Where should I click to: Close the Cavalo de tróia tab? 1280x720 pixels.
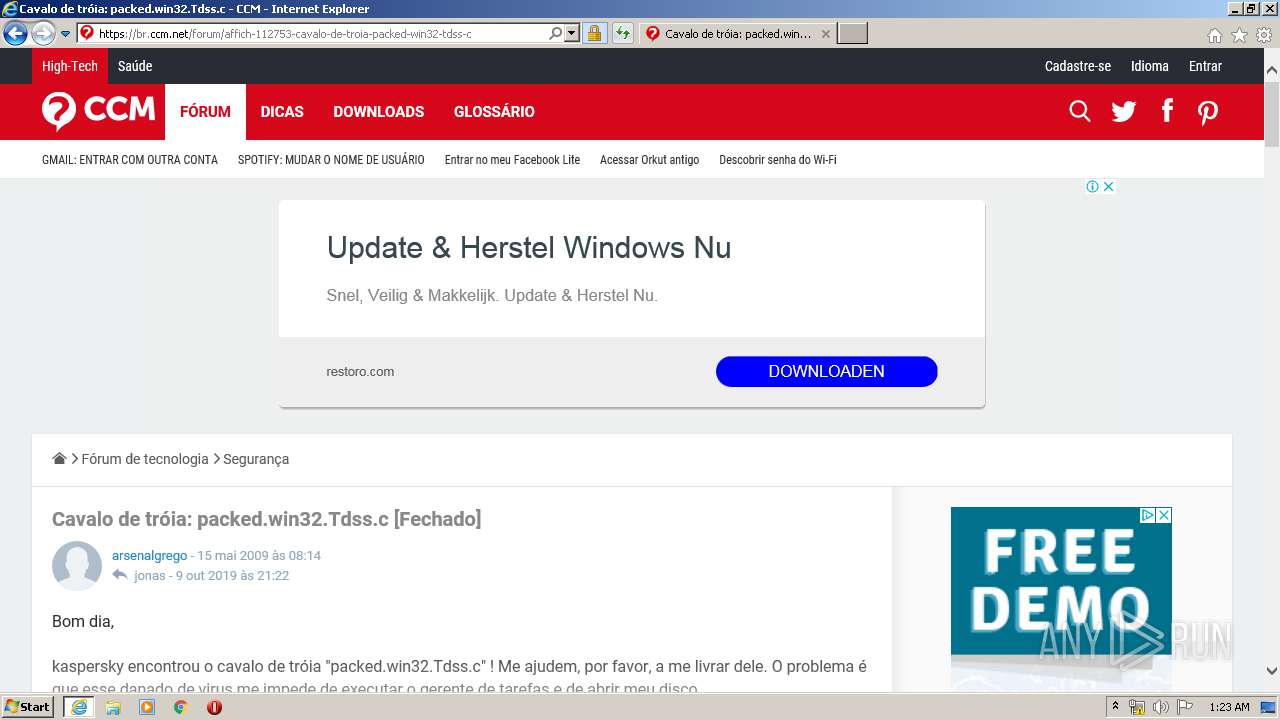tap(825, 34)
